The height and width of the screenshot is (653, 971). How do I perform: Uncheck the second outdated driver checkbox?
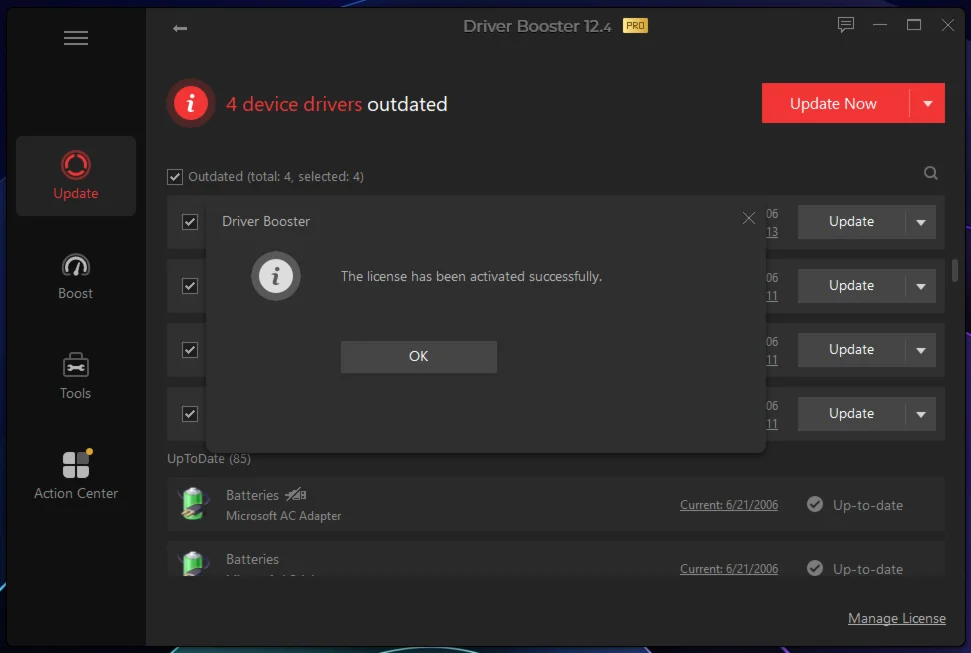190,286
